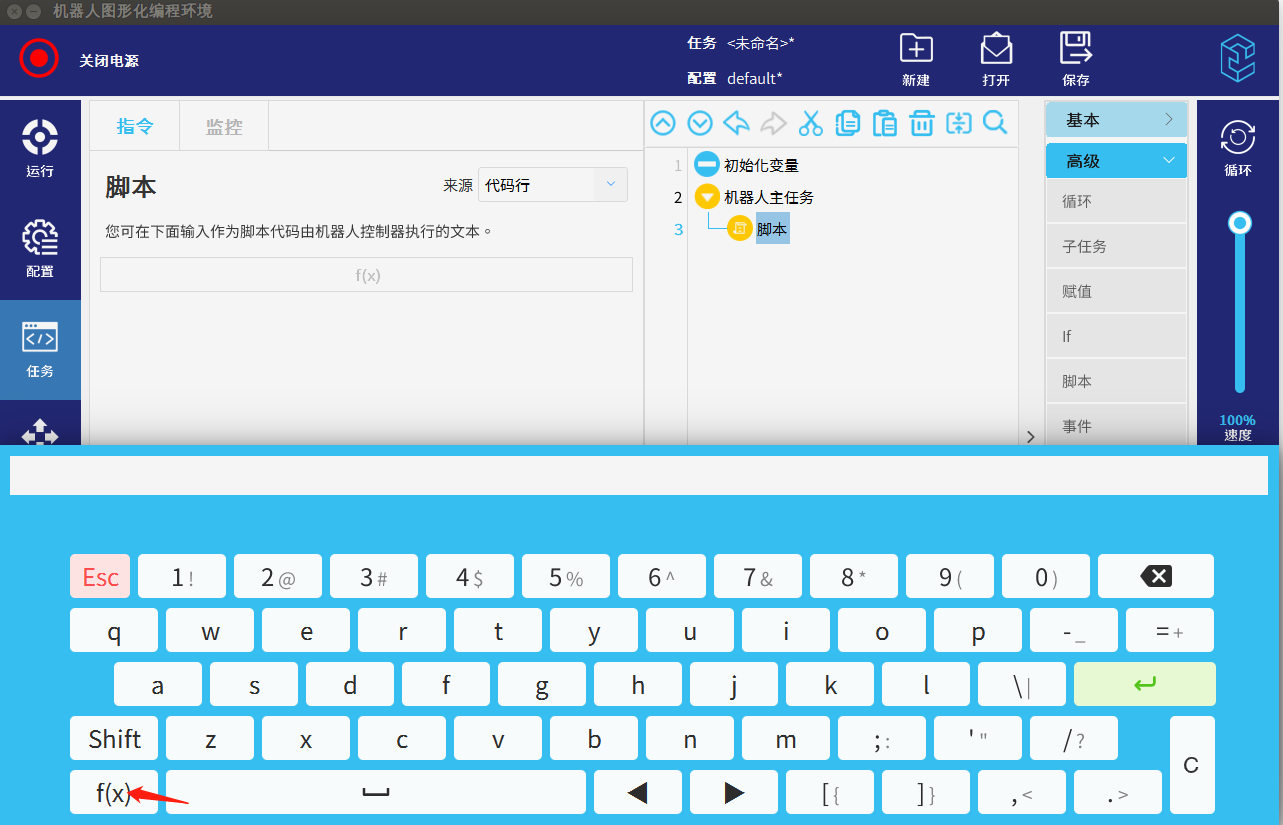Image resolution: width=1283 pixels, height=825 pixels.
Task: Click the move down arrow icon
Action: (x=700, y=123)
